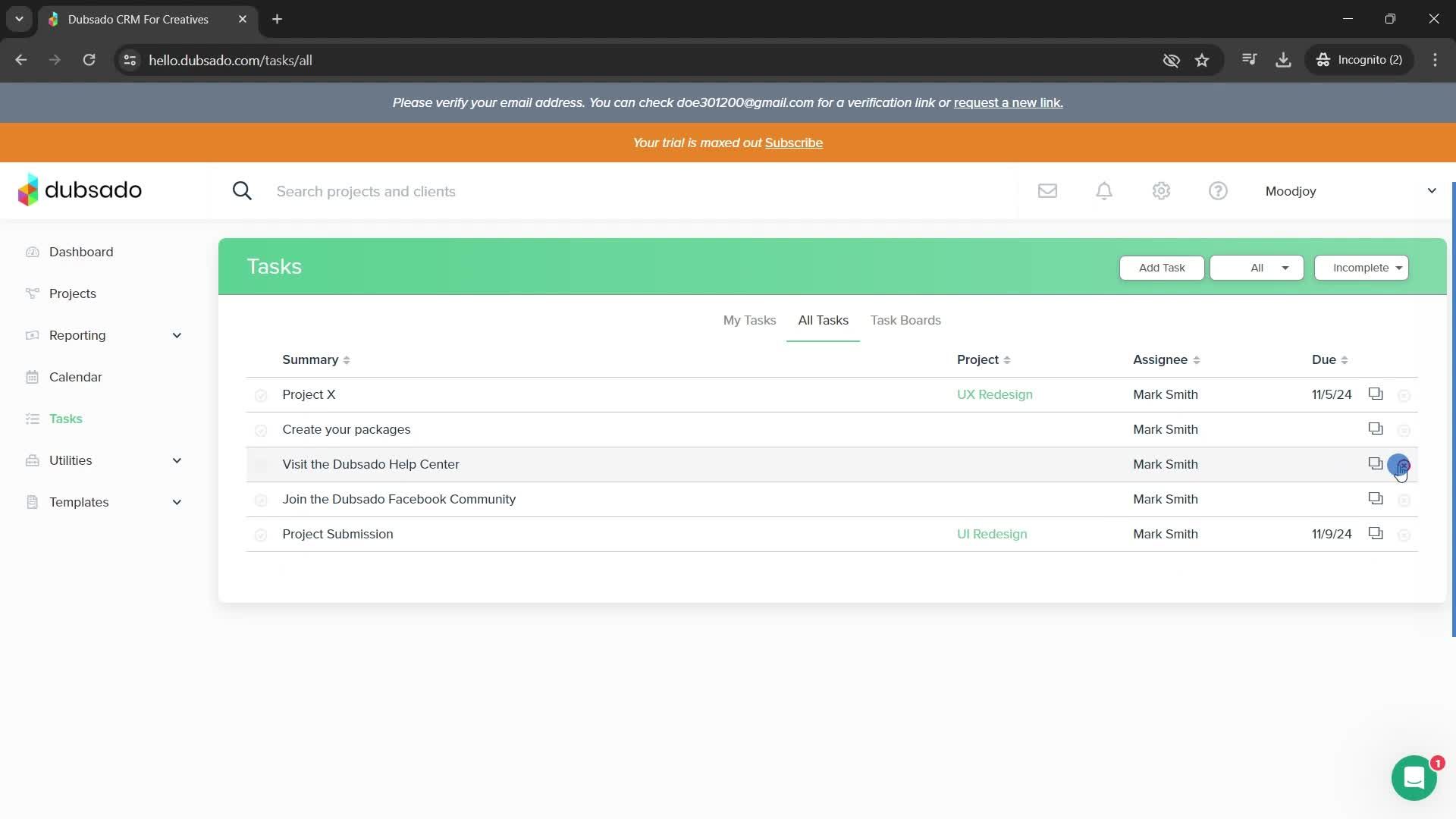Sort tasks by Due column
This screenshot has height=819, width=1456.
click(1329, 359)
